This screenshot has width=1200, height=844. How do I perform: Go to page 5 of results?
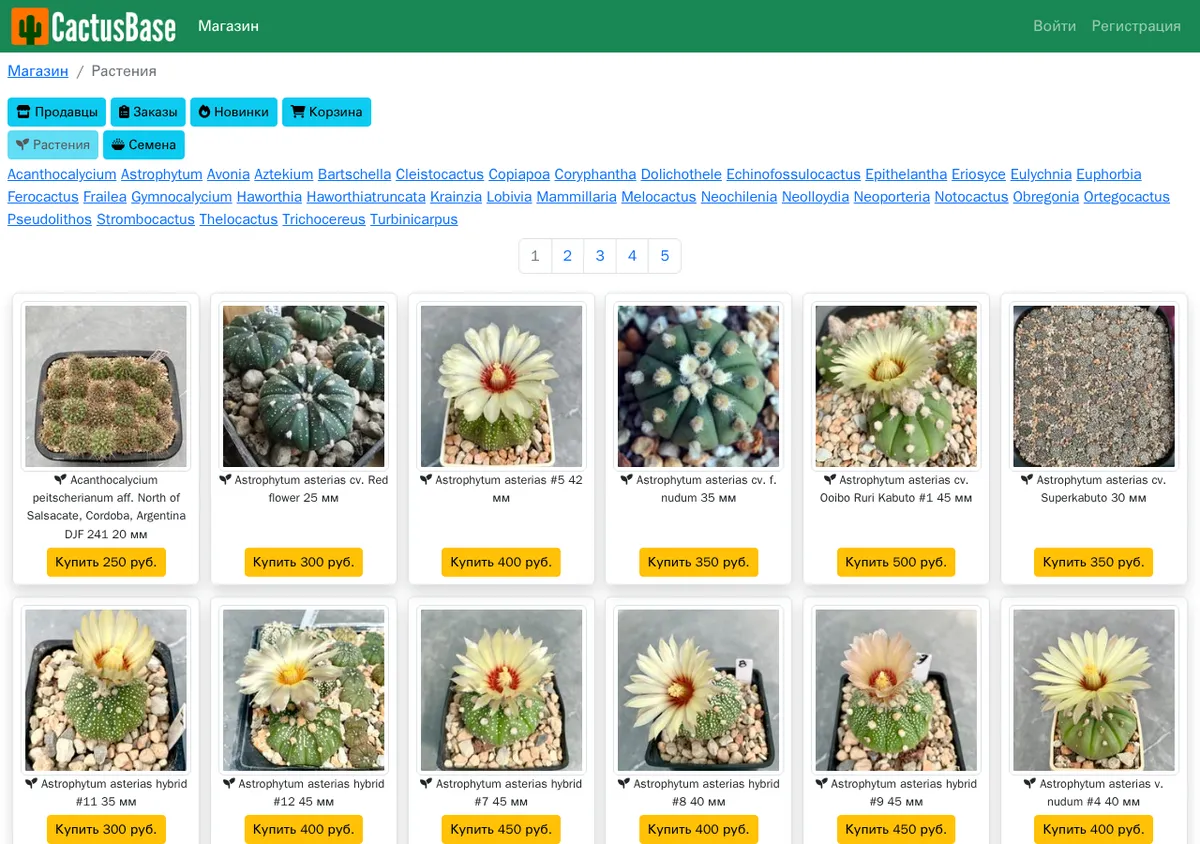click(x=664, y=256)
